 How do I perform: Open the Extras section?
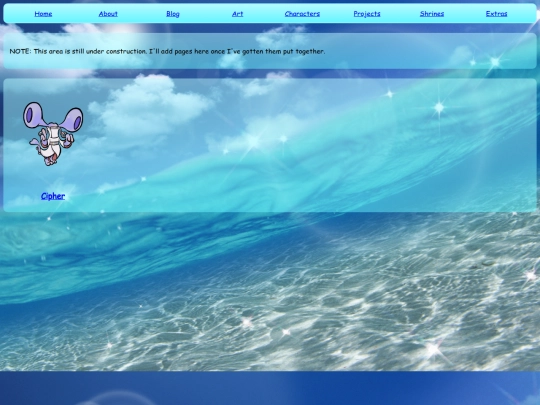click(x=496, y=14)
